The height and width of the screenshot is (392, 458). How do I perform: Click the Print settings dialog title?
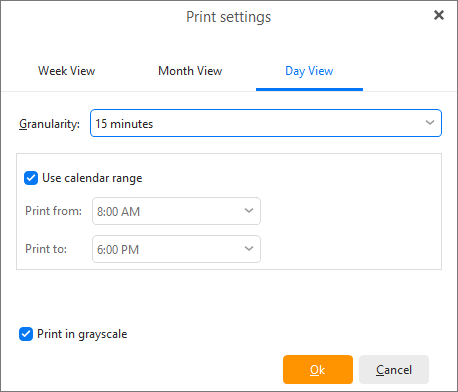[x=229, y=17]
